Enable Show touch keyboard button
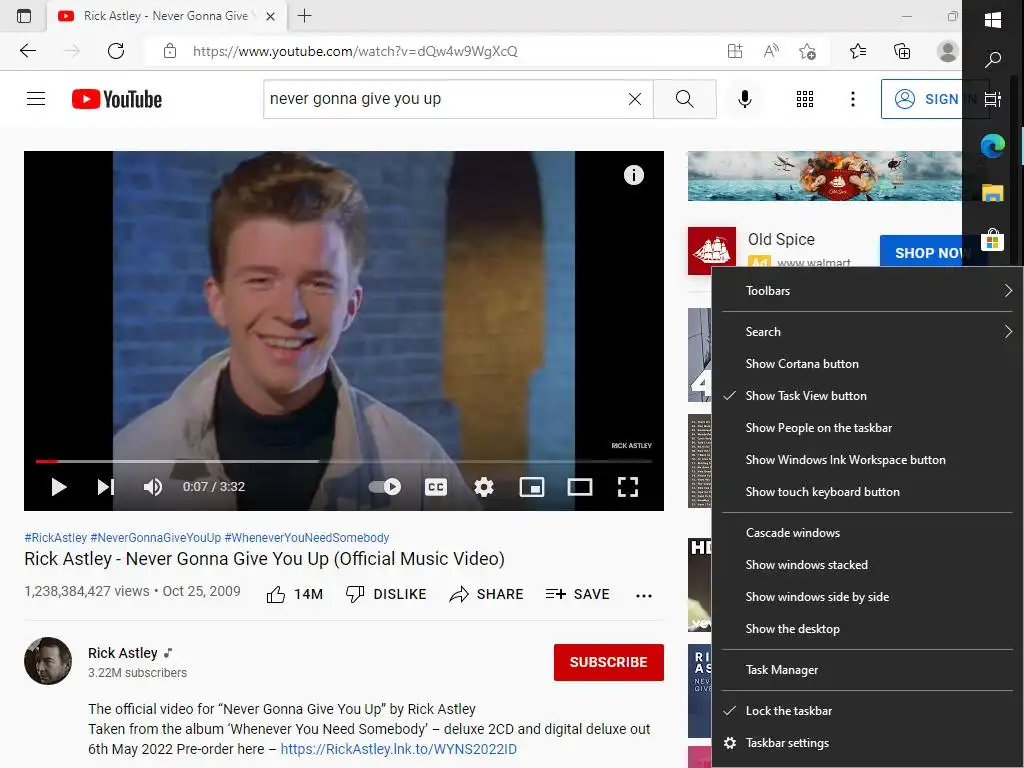The width and height of the screenshot is (1024, 768). pyautogui.click(x=868, y=492)
